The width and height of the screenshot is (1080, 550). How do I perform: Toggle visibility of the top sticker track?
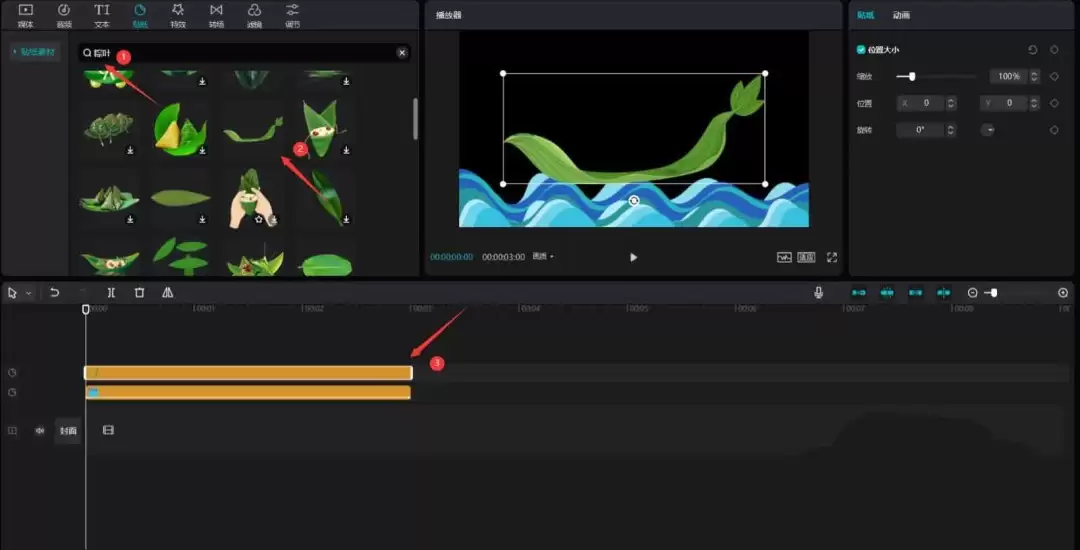tap(12, 372)
